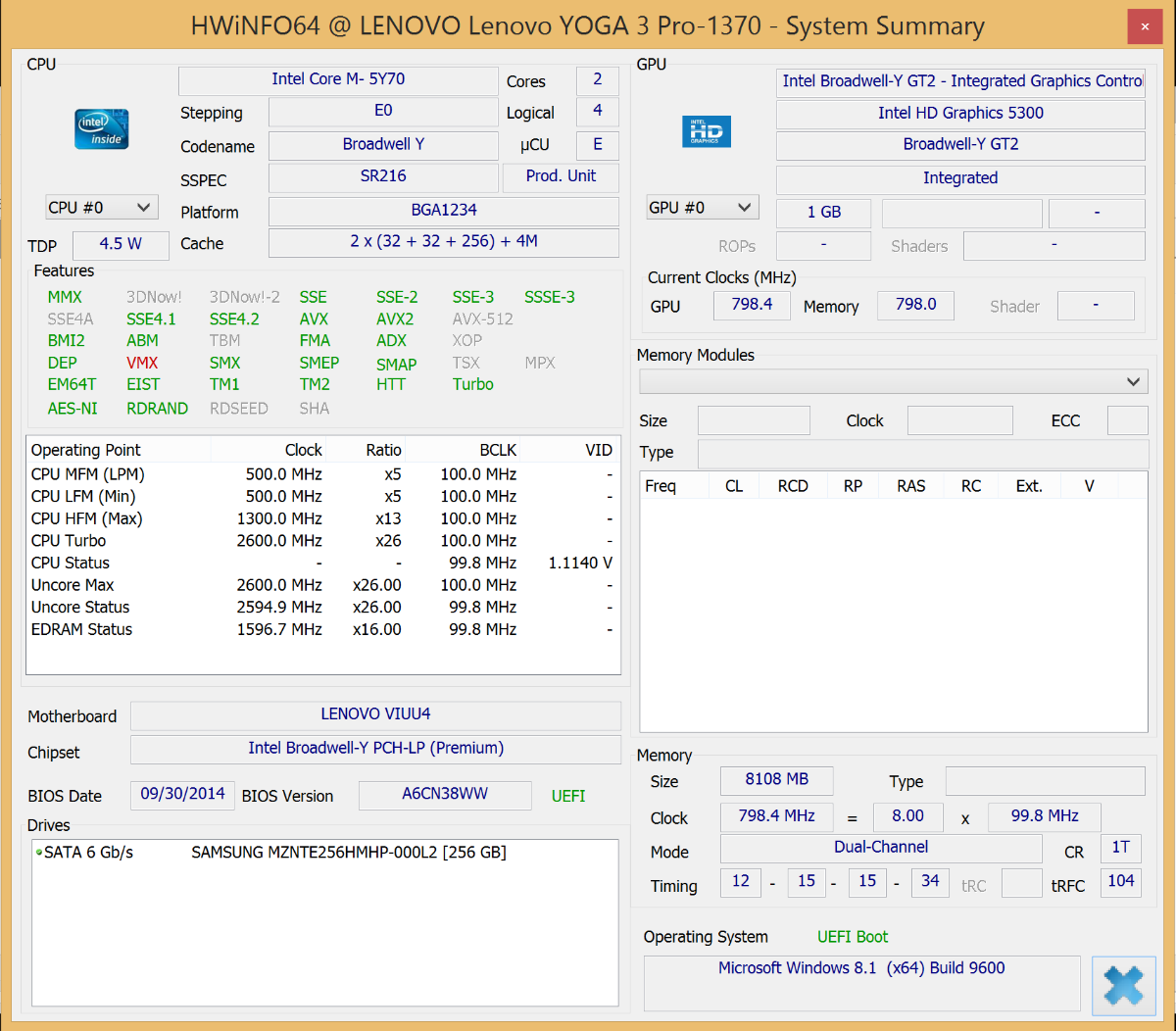Open the GPU #0 selector dropdown

702,208
